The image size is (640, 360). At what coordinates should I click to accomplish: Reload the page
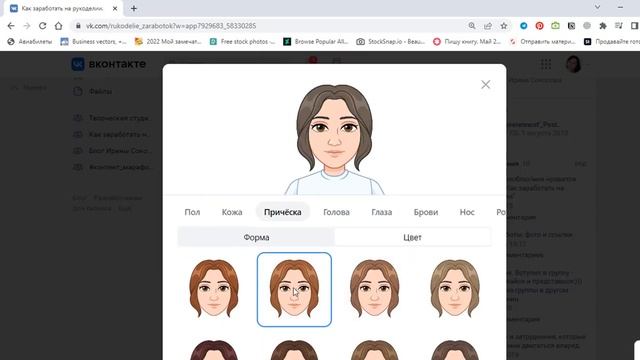coord(42,26)
